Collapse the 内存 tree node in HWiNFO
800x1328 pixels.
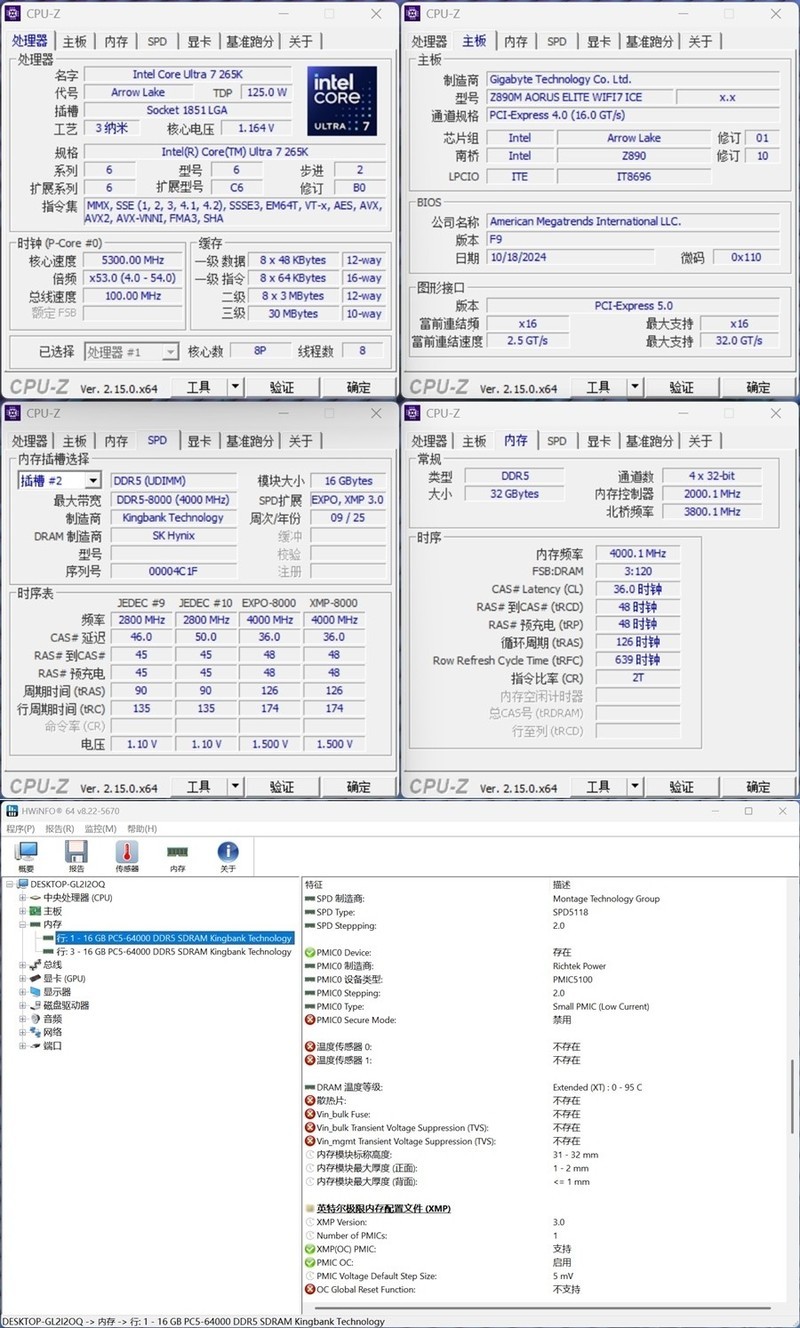[x=21, y=924]
